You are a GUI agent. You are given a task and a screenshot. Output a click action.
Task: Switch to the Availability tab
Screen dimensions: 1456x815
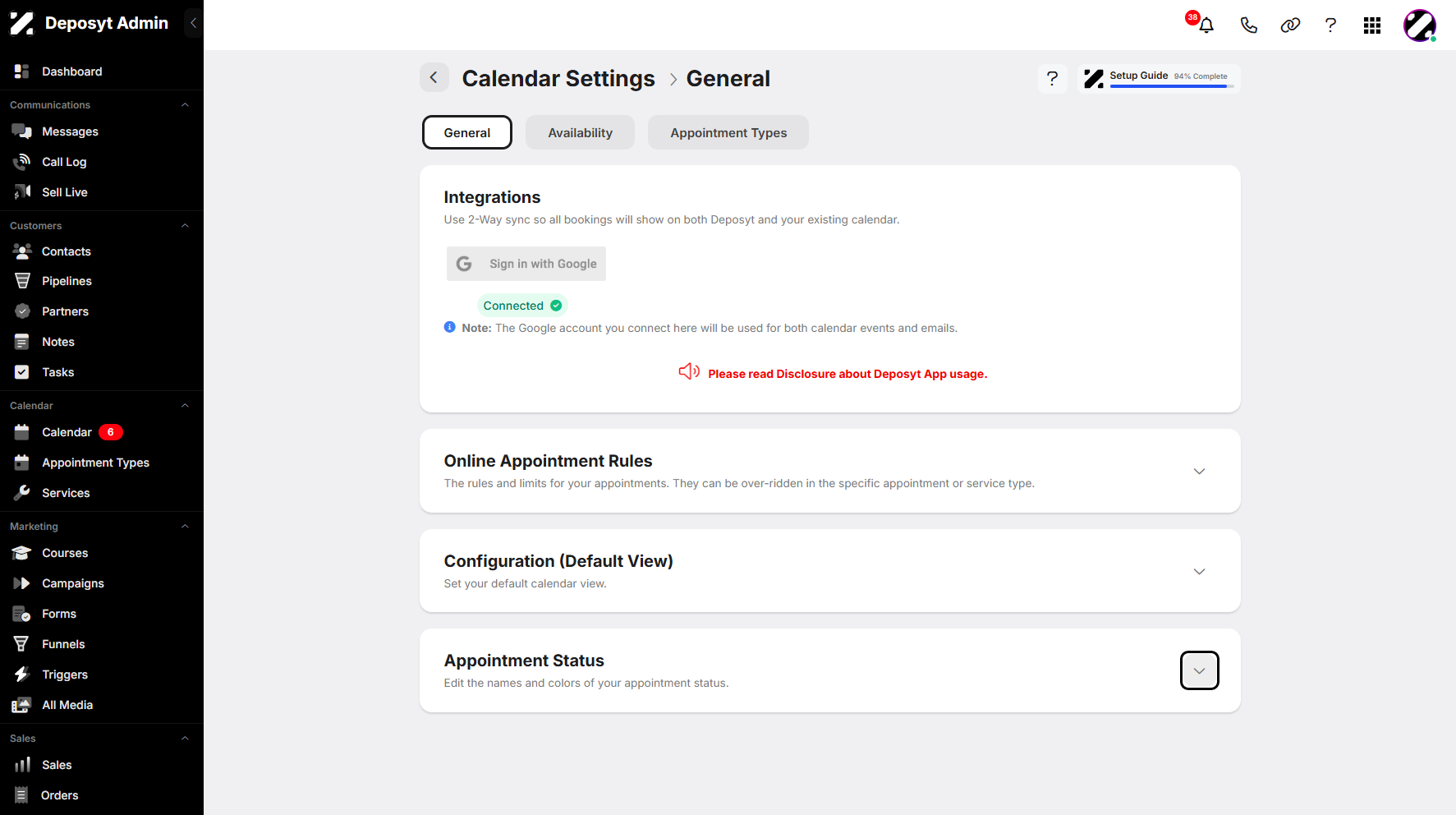[x=580, y=132]
